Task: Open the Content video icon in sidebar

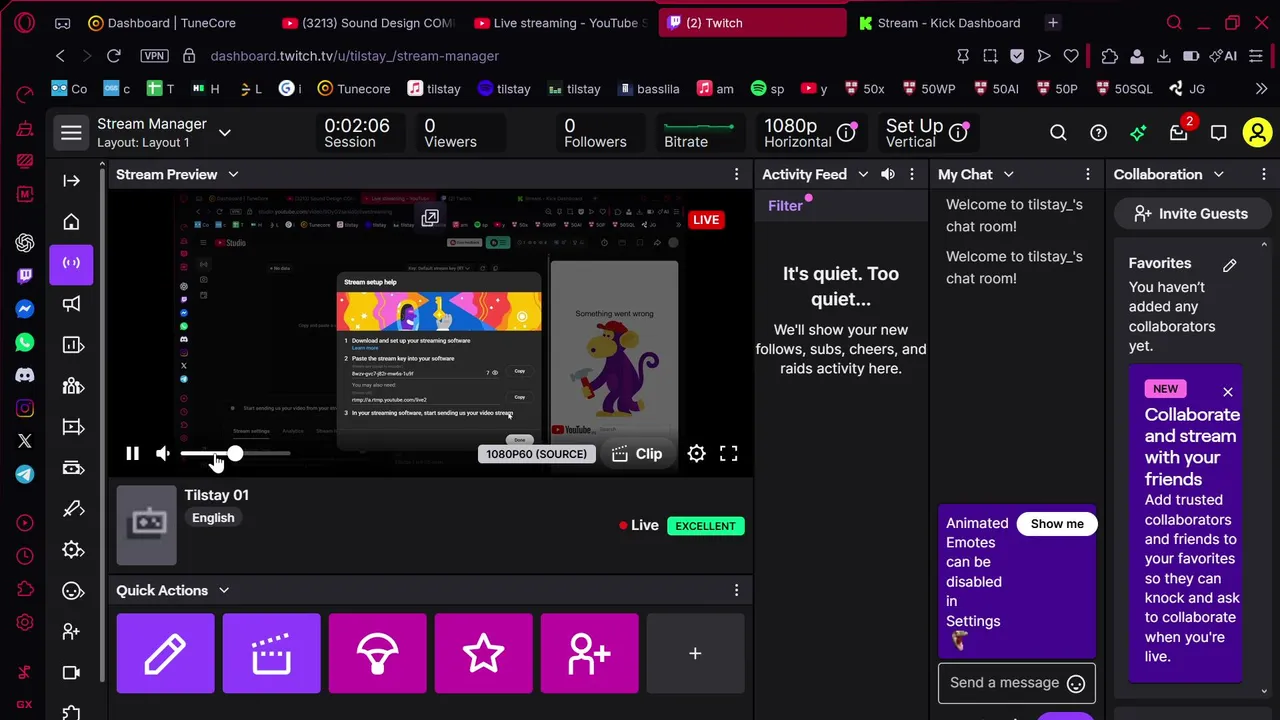Action: [x=73, y=427]
